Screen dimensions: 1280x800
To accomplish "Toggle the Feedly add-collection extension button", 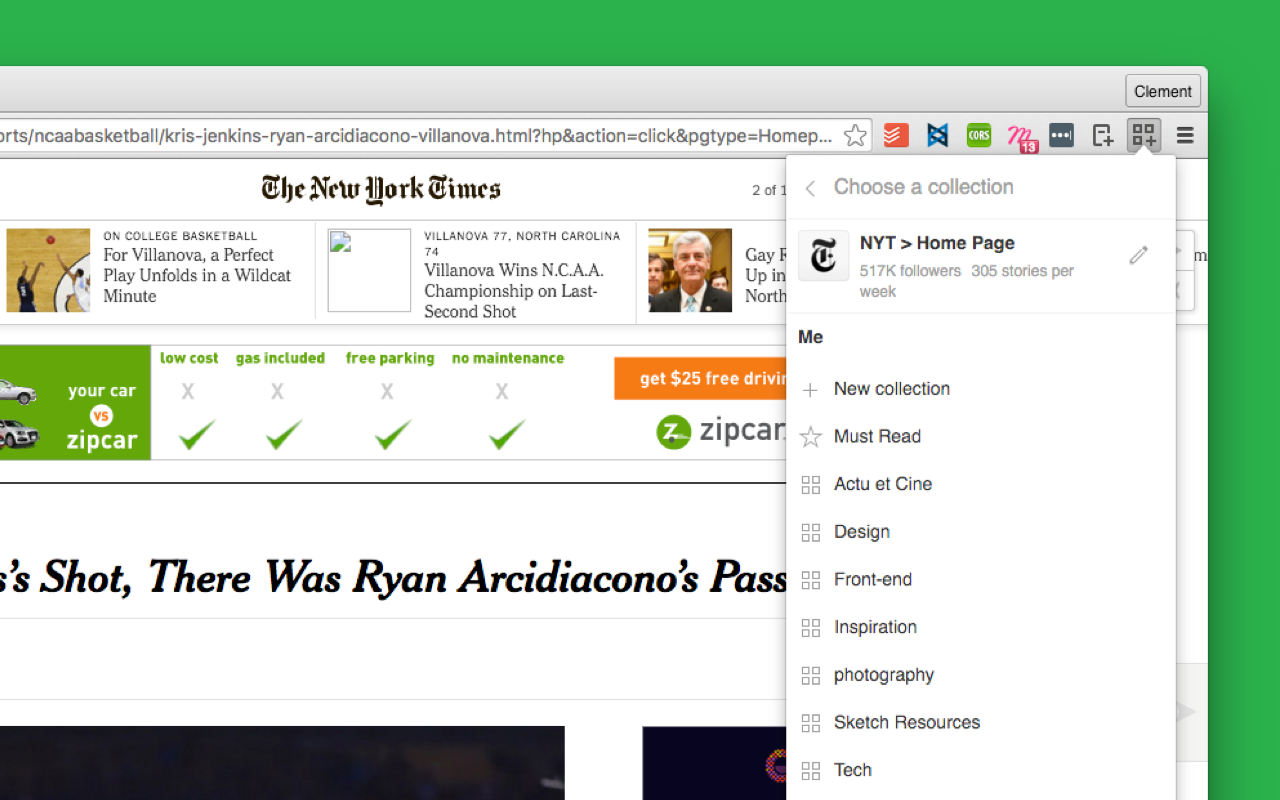I will pos(1144,135).
